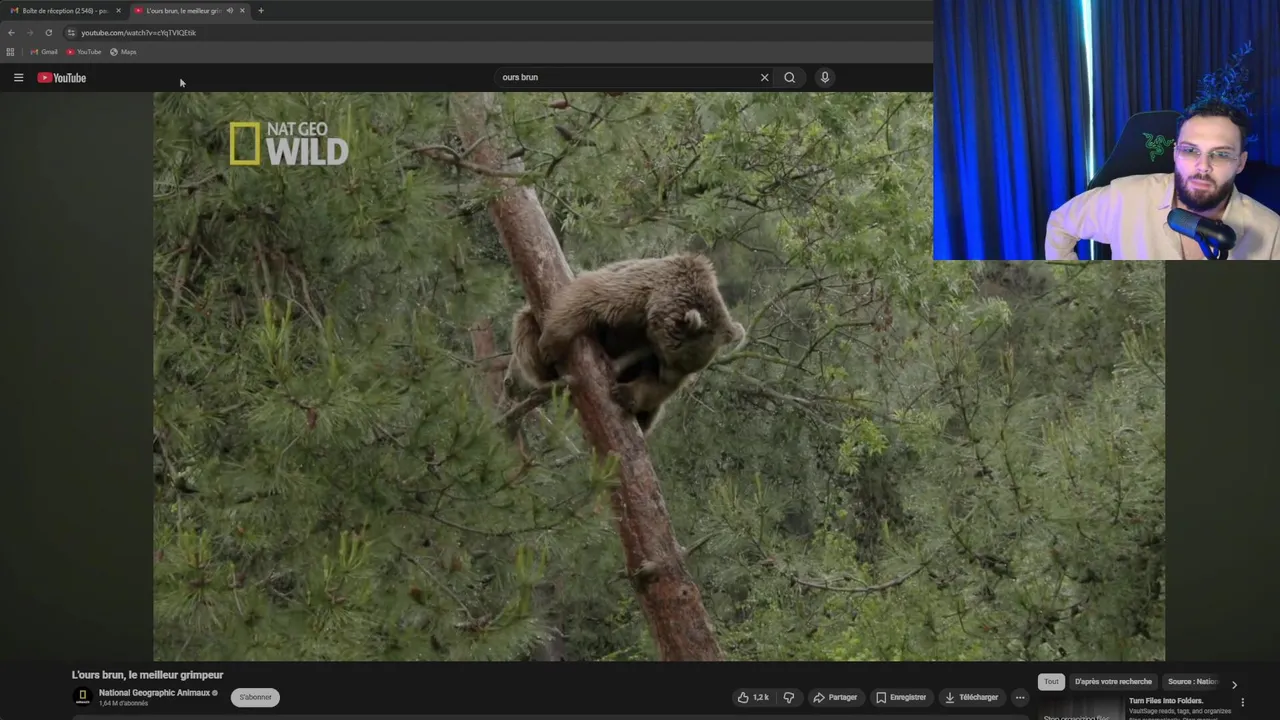
Task: Open the Maps bookmark
Action: click(x=123, y=52)
